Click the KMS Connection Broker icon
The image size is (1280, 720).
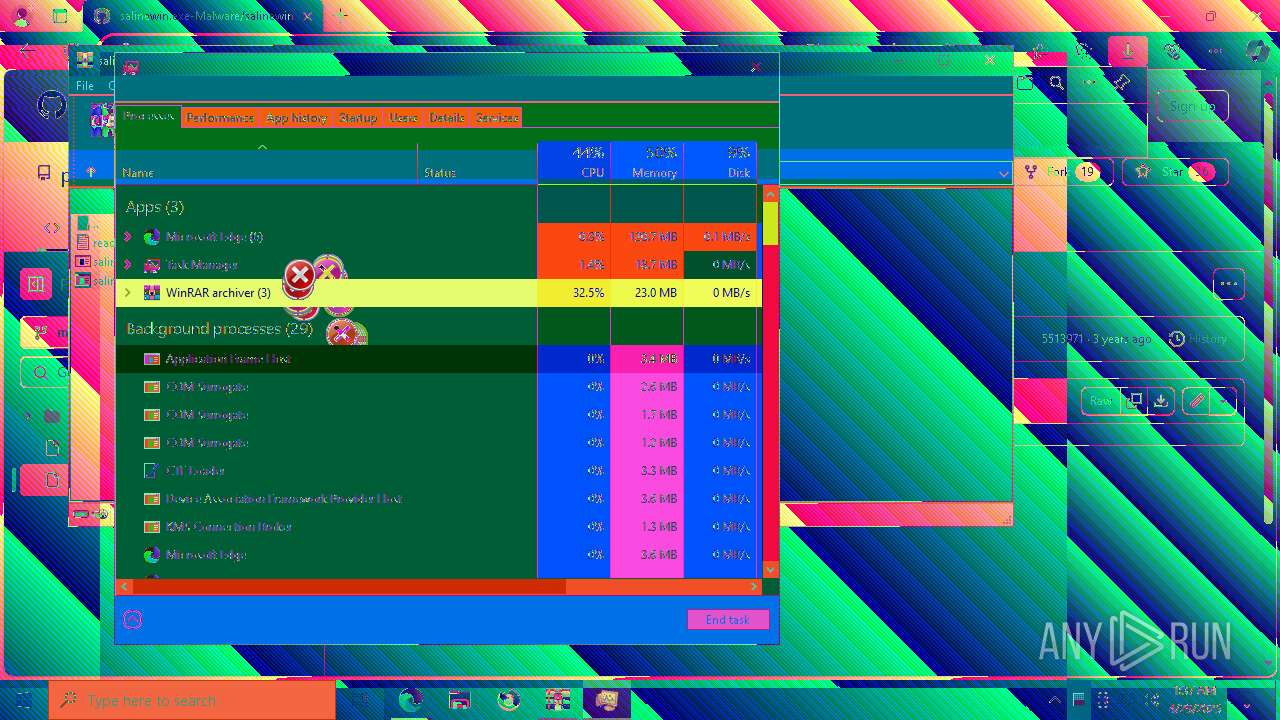click(152, 527)
